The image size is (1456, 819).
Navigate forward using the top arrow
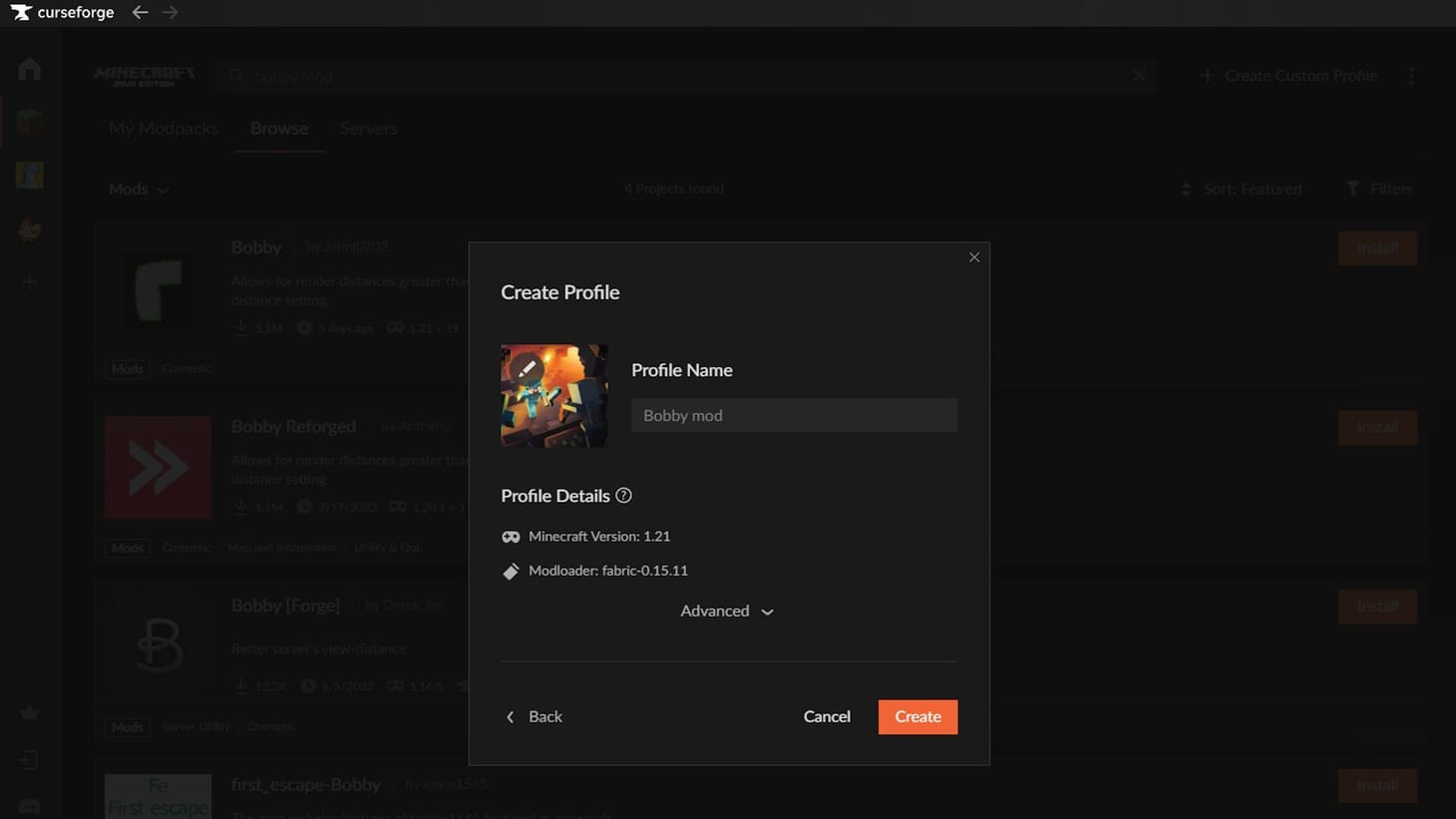click(170, 13)
